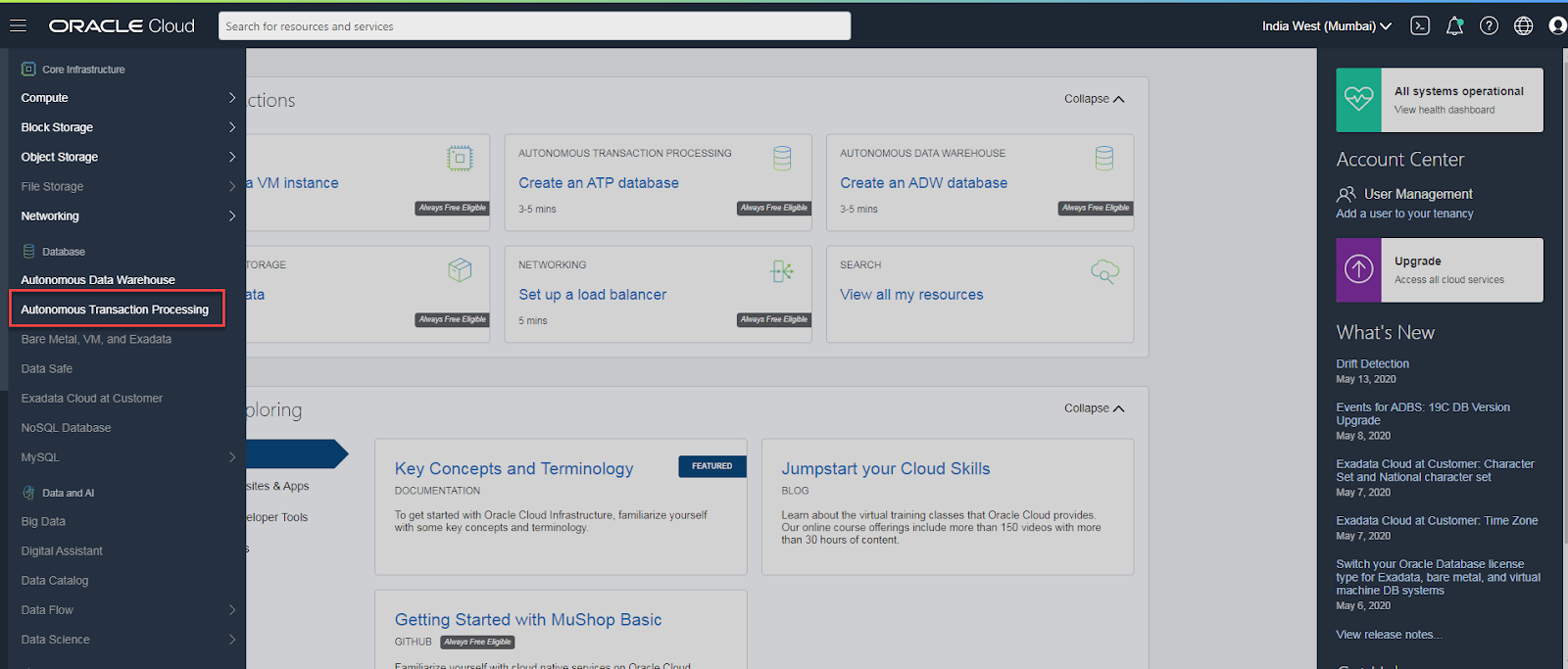Expand the Object Storage submenu arrow
The width and height of the screenshot is (1568, 669).
click(232, 157)
